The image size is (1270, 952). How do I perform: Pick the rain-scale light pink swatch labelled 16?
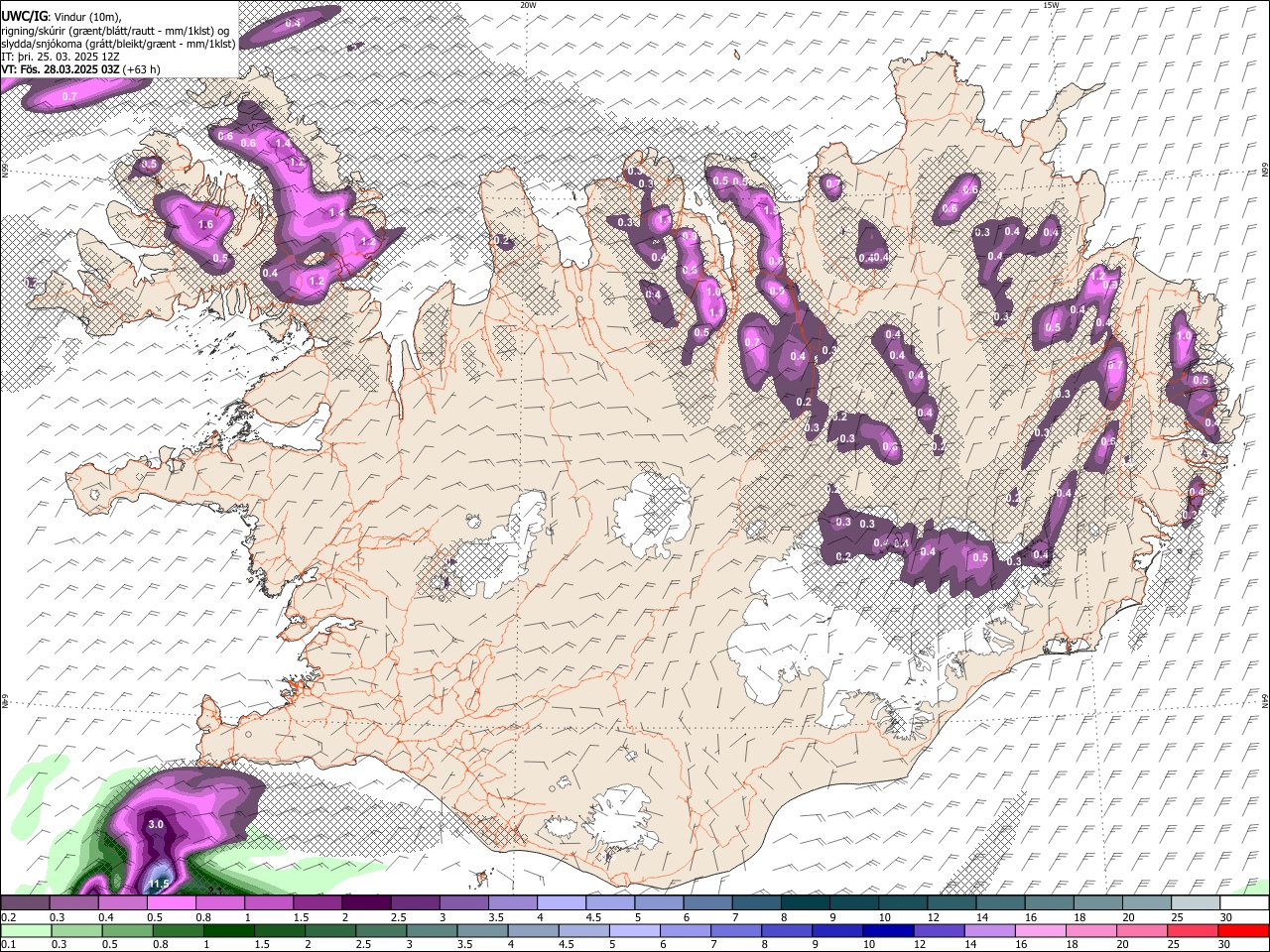pyautogui.click(x=1039, y=931)
